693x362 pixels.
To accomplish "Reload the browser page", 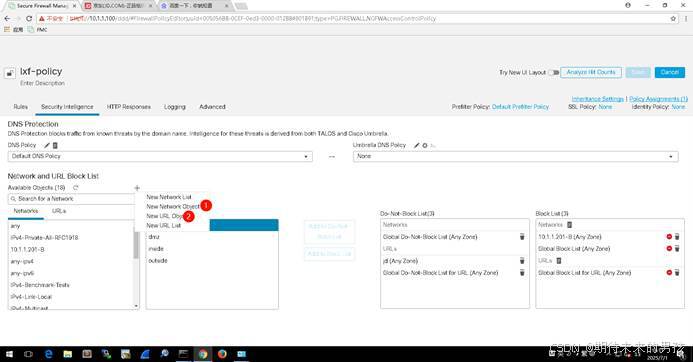I will [x=29, y=19].
